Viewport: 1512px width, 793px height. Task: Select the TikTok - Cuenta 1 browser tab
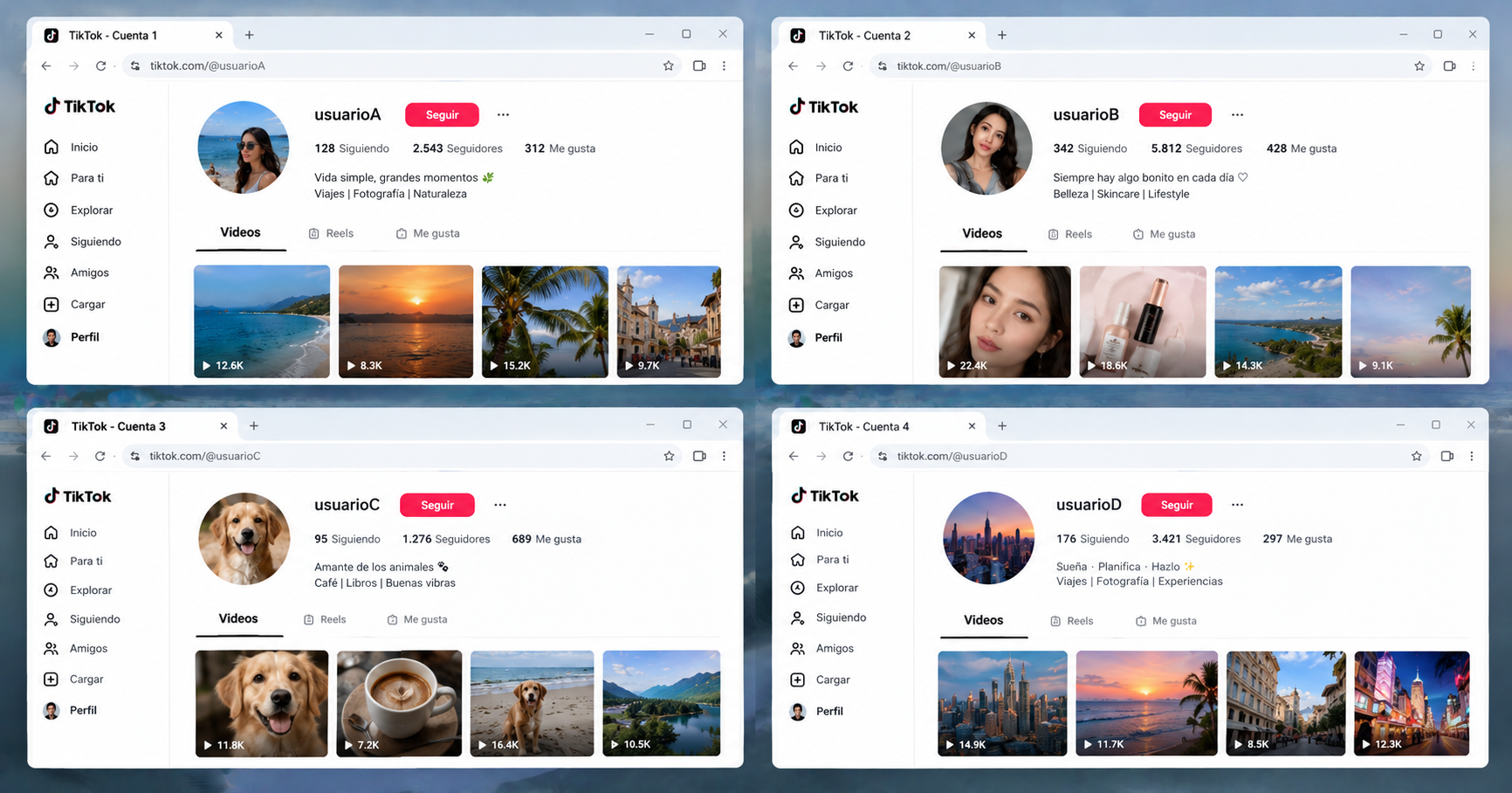(131, 35)
